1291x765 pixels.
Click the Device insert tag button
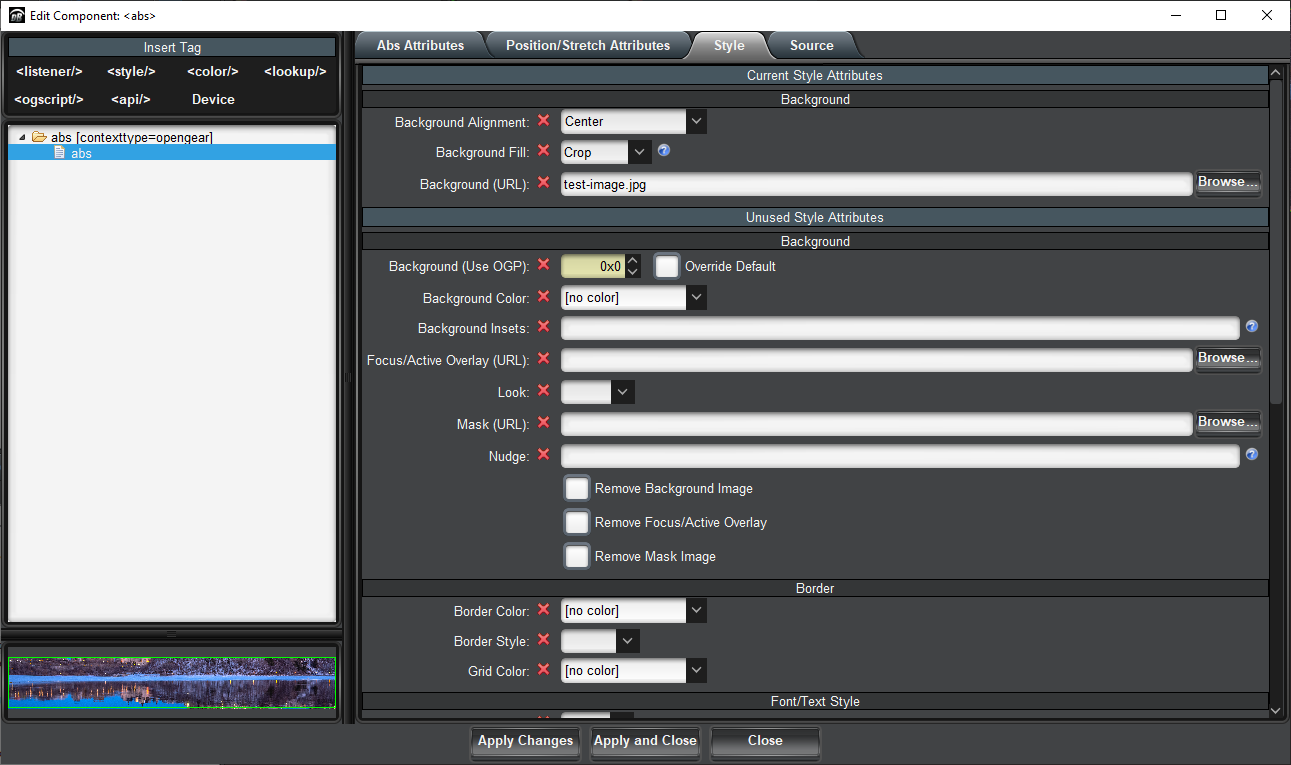pos(213,100)
